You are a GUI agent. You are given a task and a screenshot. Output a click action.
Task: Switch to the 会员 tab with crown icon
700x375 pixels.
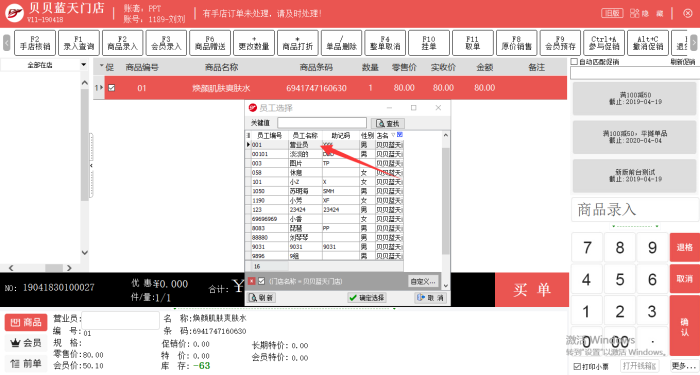point(26,343)
